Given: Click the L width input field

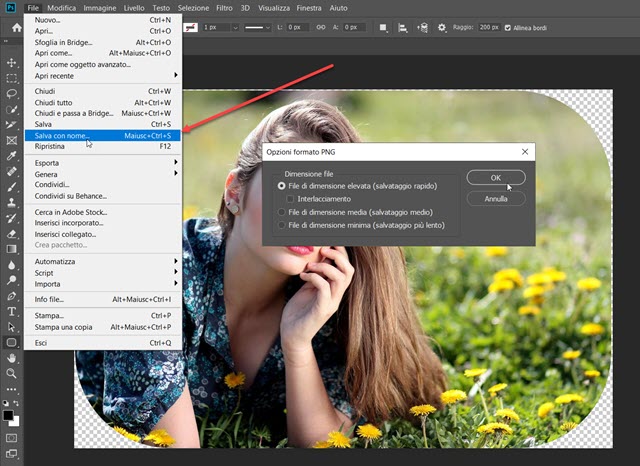Looking at the screenshot, I should point(297,27).
